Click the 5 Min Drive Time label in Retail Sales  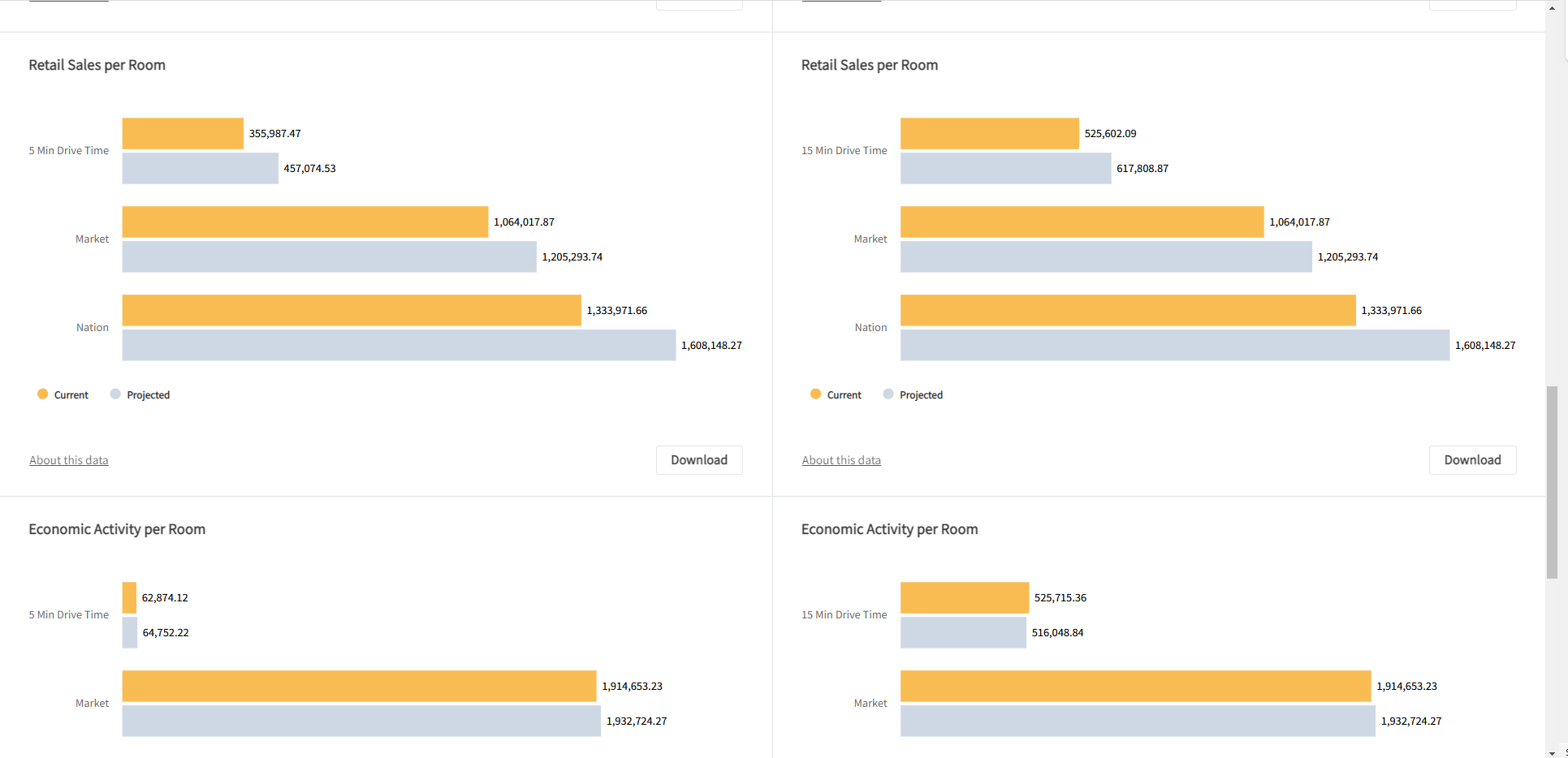click(69, 151)
